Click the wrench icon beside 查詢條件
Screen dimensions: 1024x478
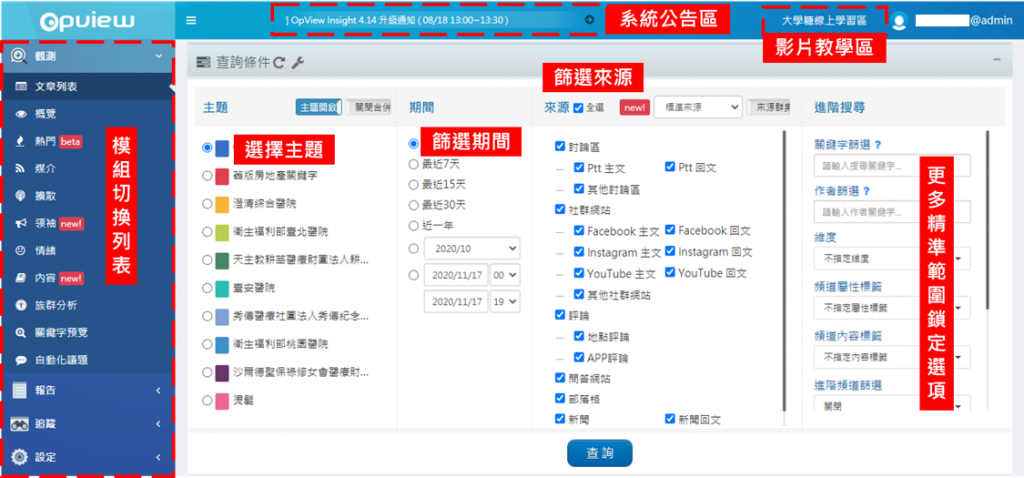pos(296,63)
